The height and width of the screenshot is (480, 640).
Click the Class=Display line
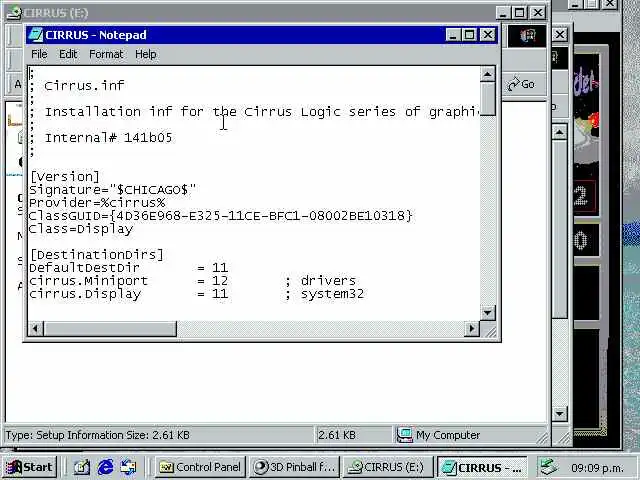(81, 229)
